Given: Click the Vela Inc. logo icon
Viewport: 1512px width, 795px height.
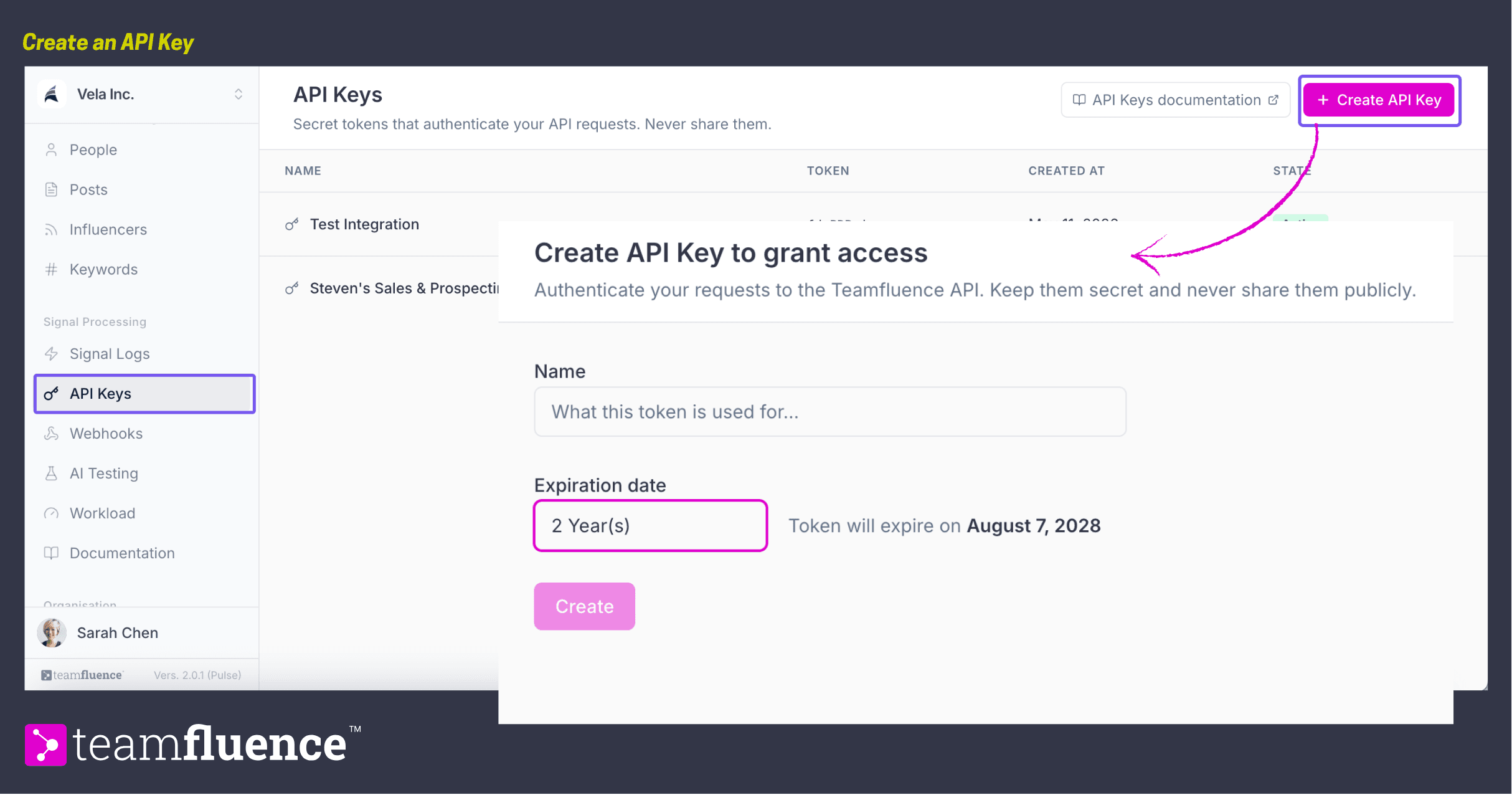Looking at the screenshot, I should pyautogui.click(x=52, y=95).
